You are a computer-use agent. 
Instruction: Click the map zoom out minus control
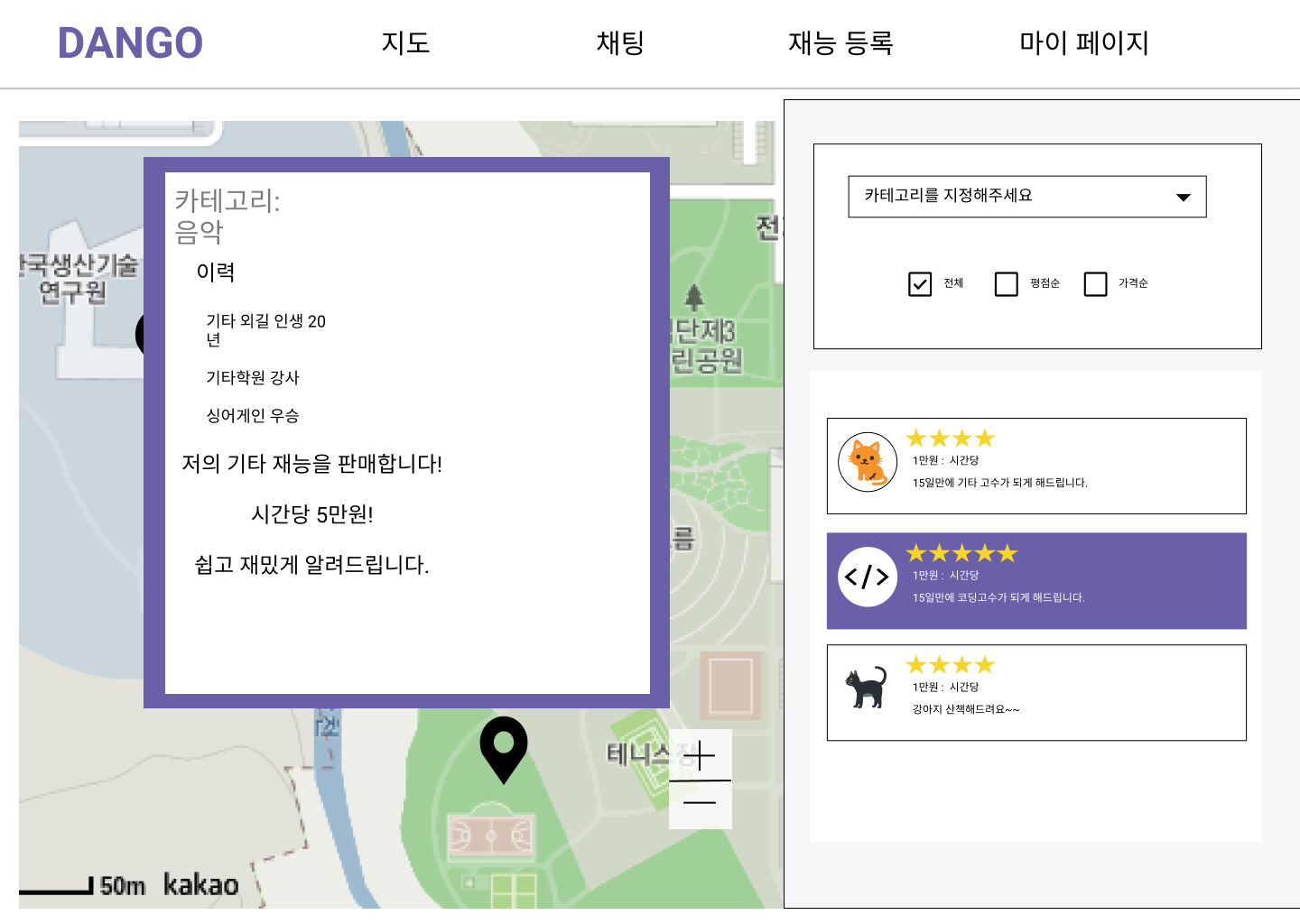pos(701,801)
